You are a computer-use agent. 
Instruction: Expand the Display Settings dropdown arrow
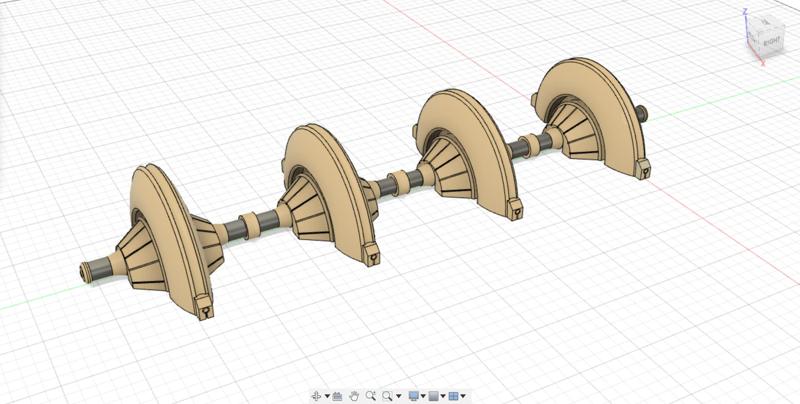423,396
